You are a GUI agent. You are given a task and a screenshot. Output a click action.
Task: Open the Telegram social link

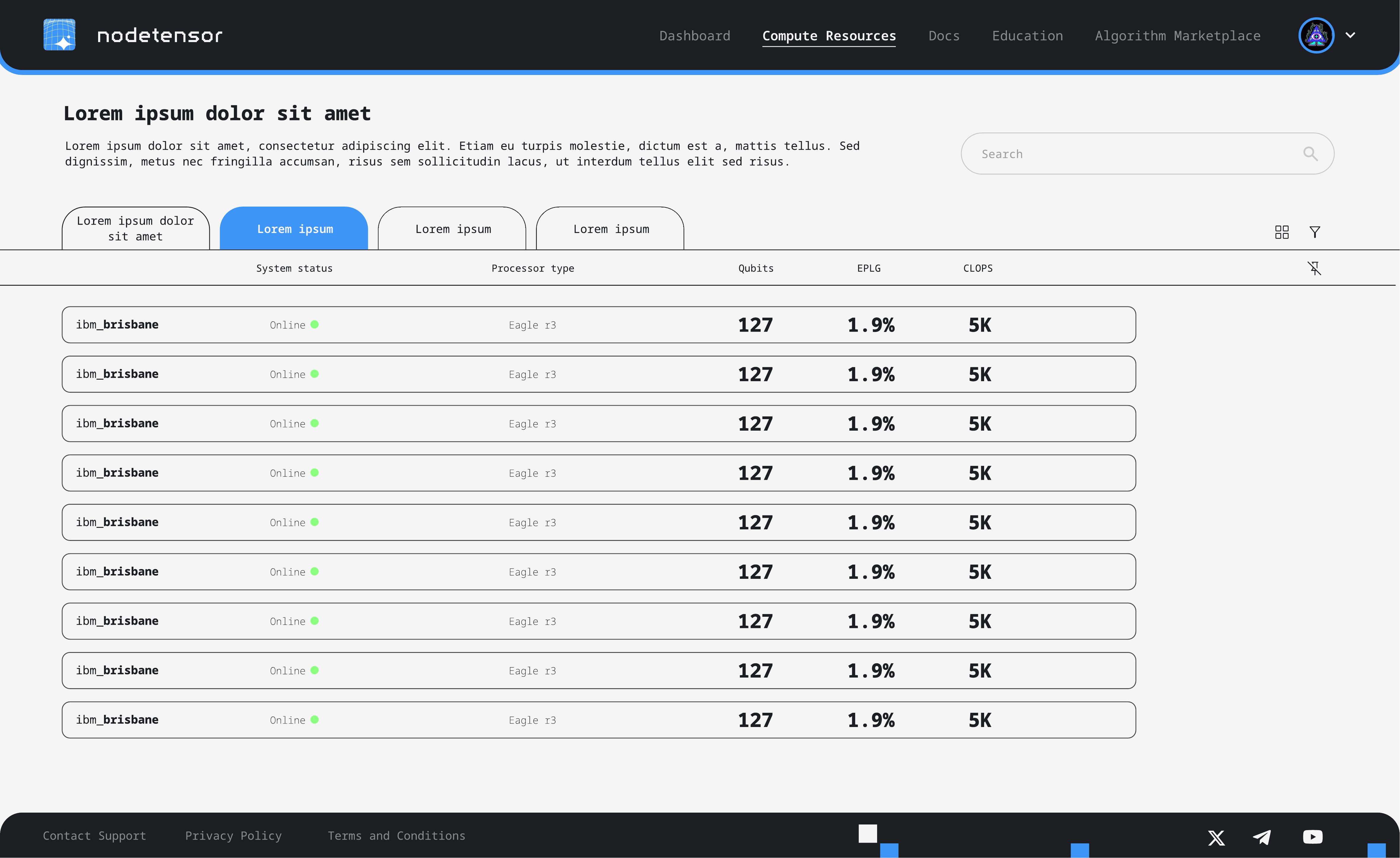tap(1262, 838)
